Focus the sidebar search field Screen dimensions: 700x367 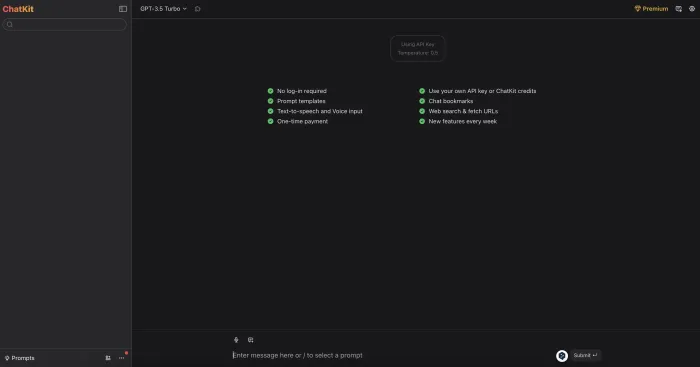pos(65,25)
